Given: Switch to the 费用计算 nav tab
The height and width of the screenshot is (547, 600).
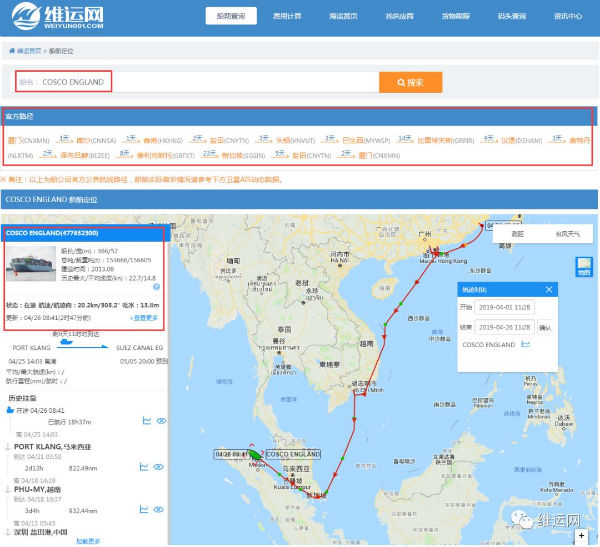Looking at the screenshot, I should (x=287, y=16).
